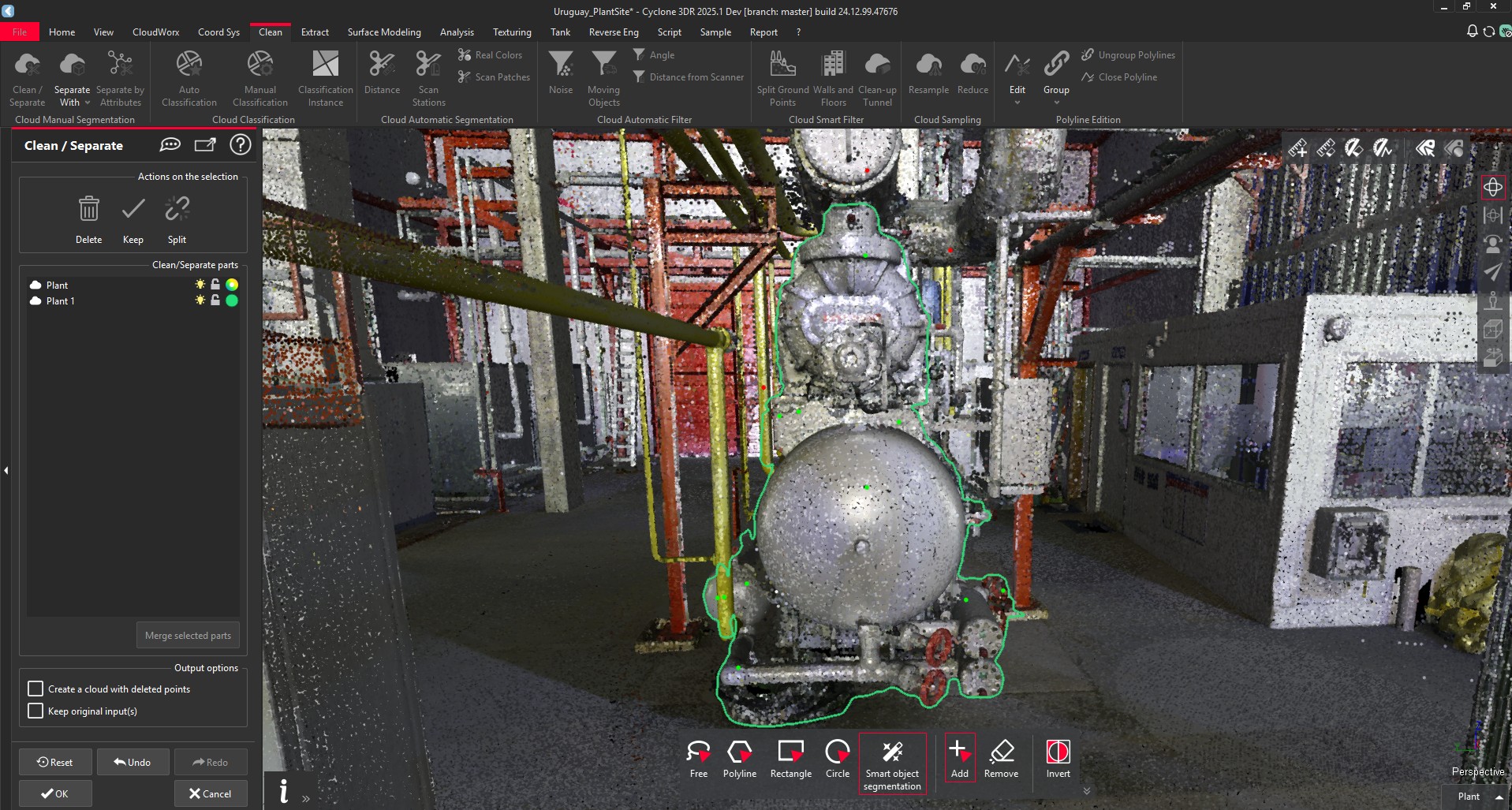The height and width of the screenshot is (810, 1512).
Task: Change the color swatch of Plant 1
Action: click(x=230, y=300)
